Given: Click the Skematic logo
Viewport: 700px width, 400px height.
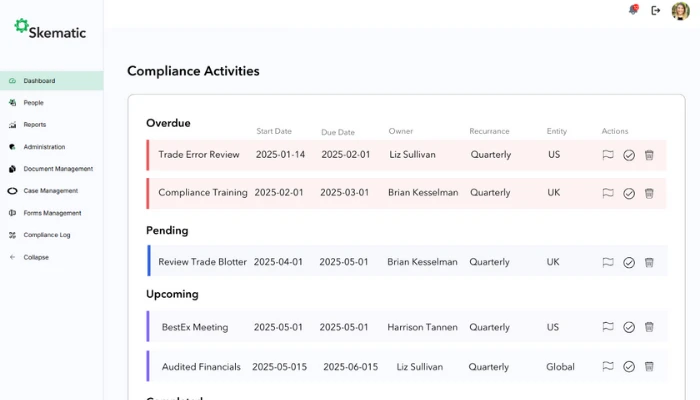Looking at the screenshot, I should [50, 30].
